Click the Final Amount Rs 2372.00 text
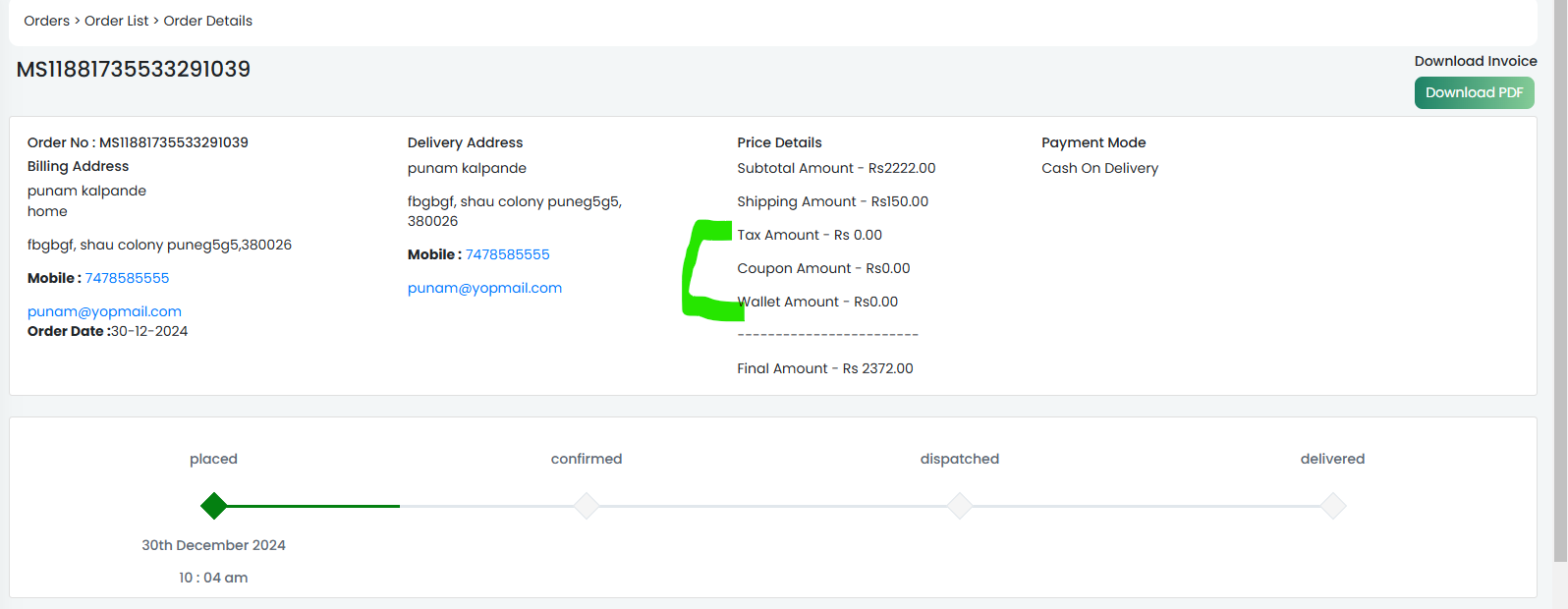This screenshot has height=609, width=1568. tap(825, 368)
